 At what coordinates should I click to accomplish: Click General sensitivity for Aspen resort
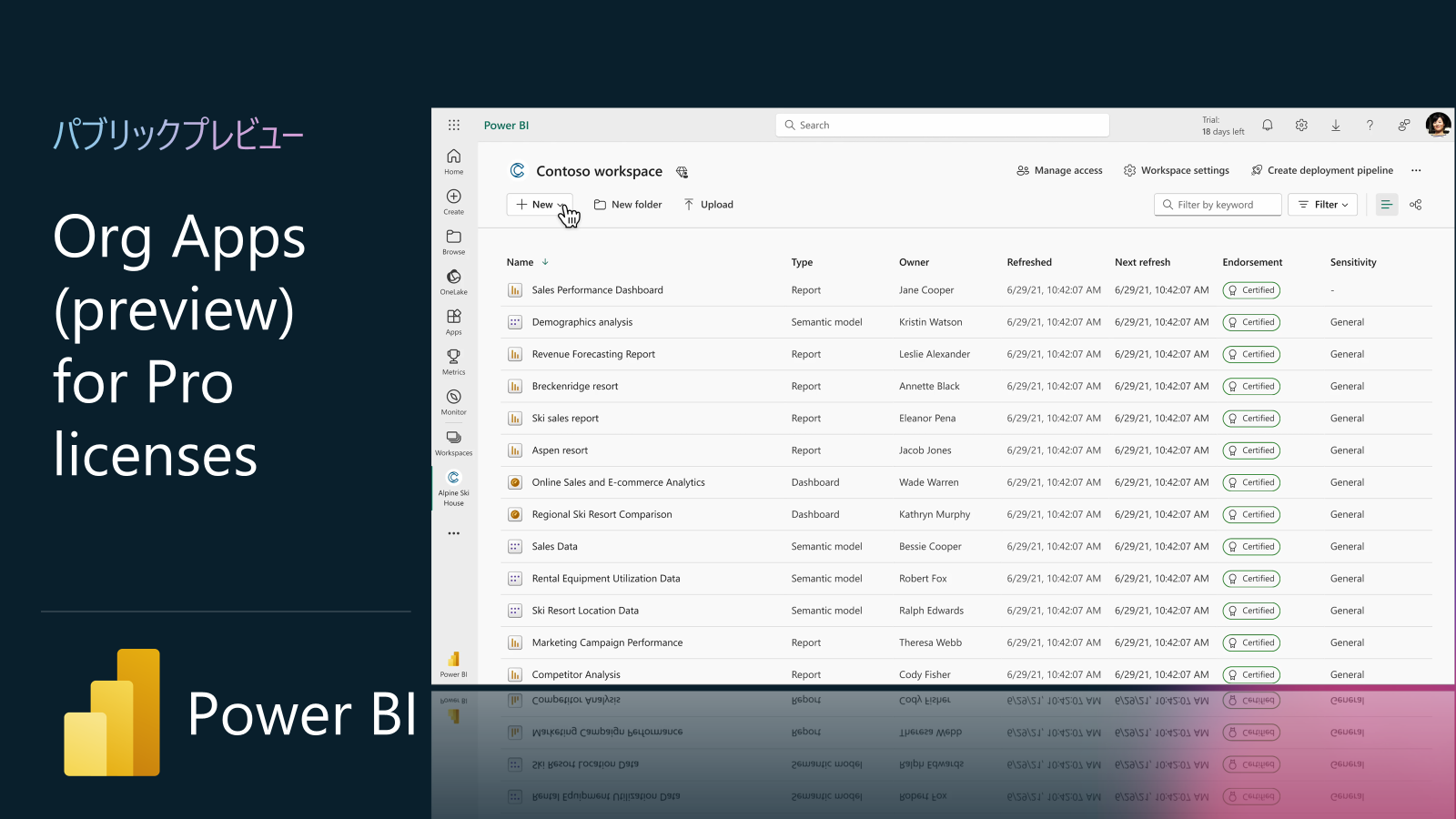[x=1347, y=450]
